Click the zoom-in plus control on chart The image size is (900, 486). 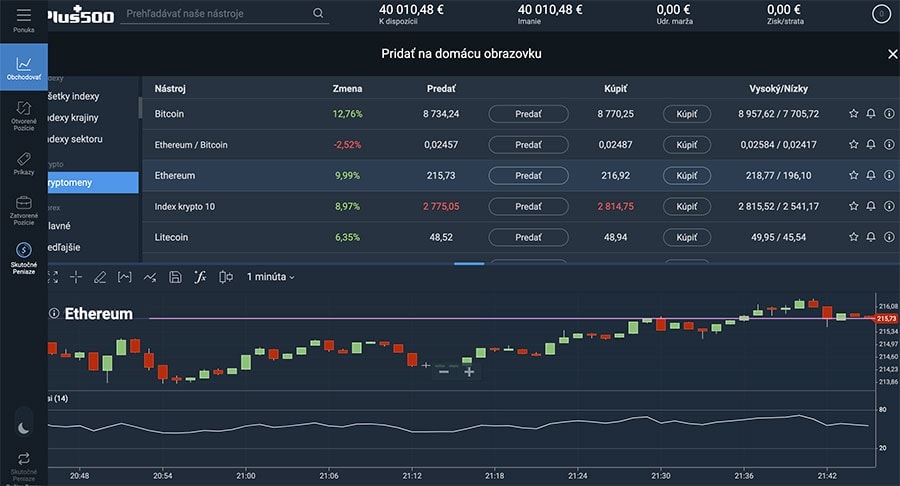[x=469, y=372]
